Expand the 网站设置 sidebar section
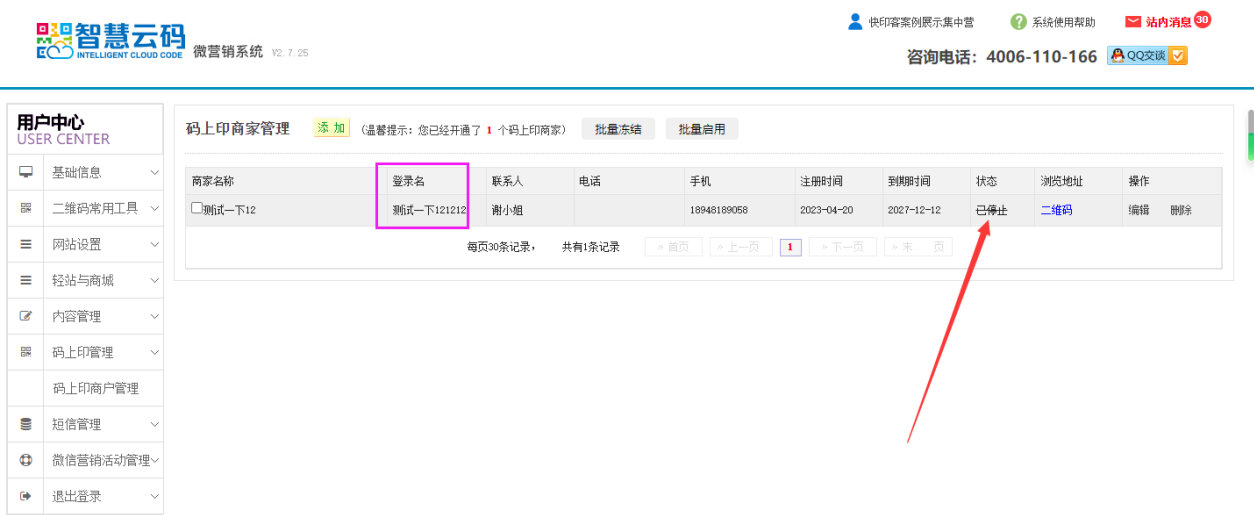This screenshot has width=1254, height=515. (100, 244)
